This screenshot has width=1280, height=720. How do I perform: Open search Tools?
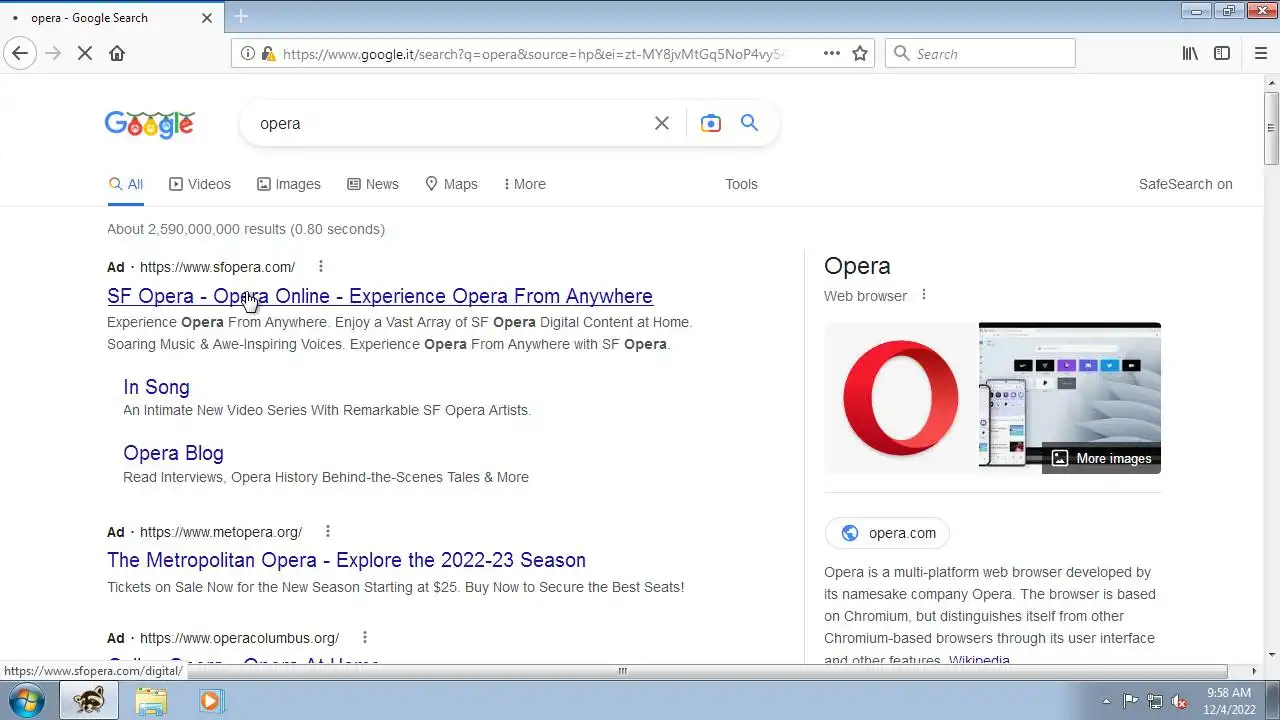(741, 184)
